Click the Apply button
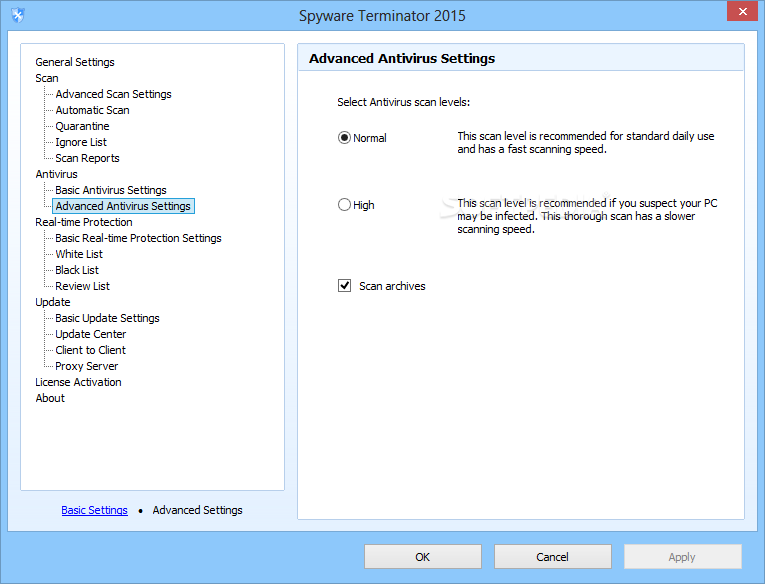 [682, 557]
